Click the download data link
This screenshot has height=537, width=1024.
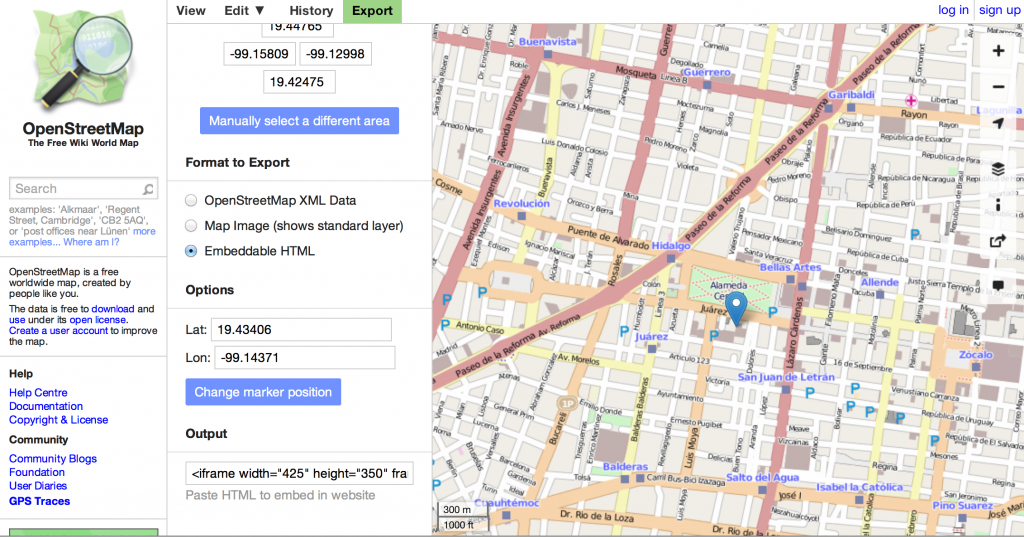point(112,309)
